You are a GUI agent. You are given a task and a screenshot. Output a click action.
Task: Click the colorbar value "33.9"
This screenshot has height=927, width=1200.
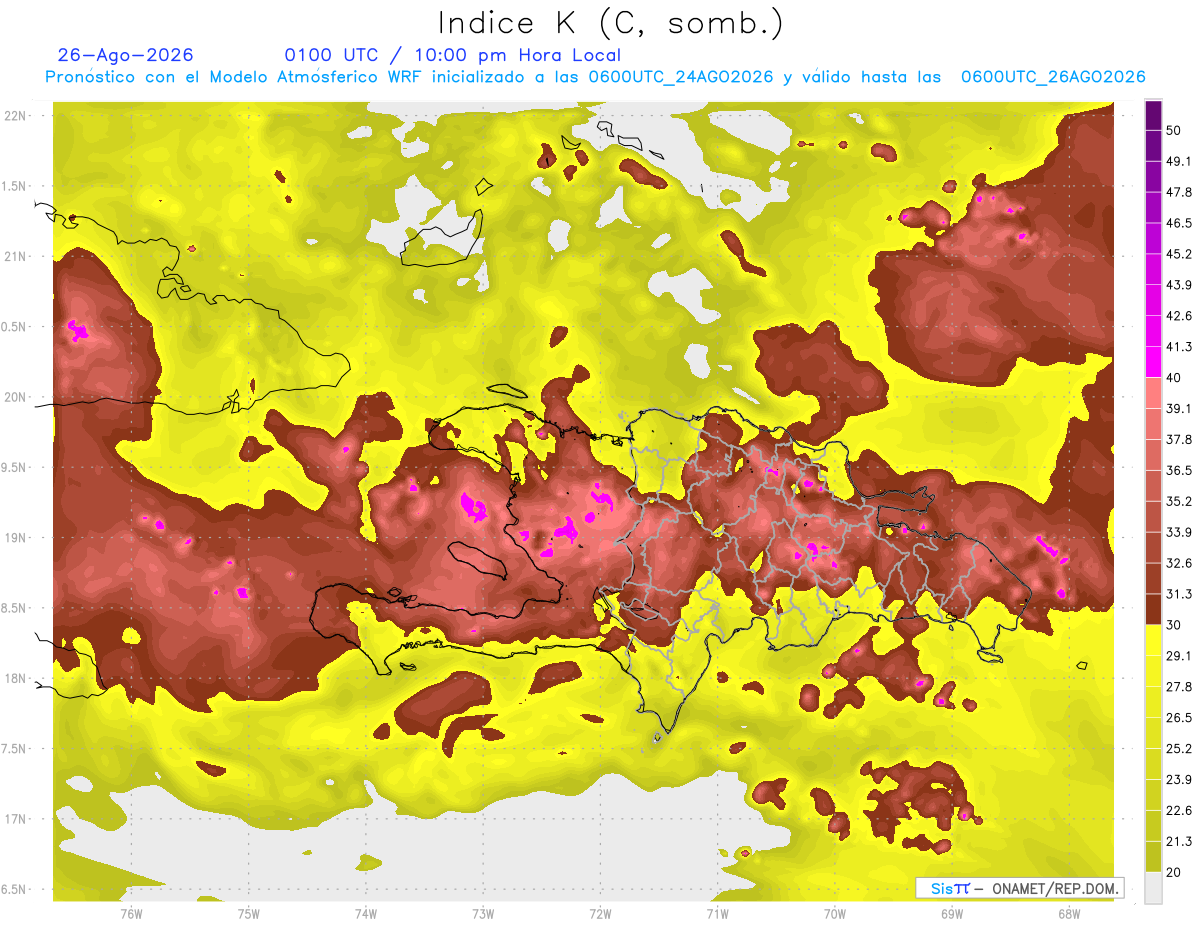tap(1180, 532)
